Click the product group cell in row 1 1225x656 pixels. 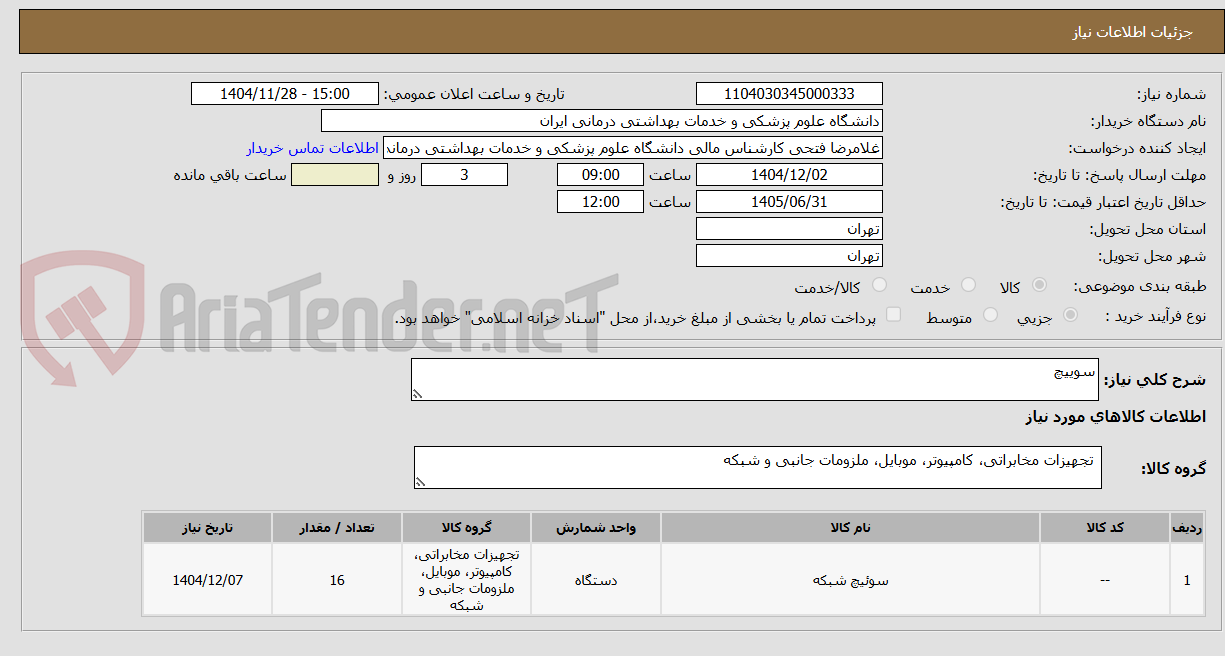tap(467, 580)
